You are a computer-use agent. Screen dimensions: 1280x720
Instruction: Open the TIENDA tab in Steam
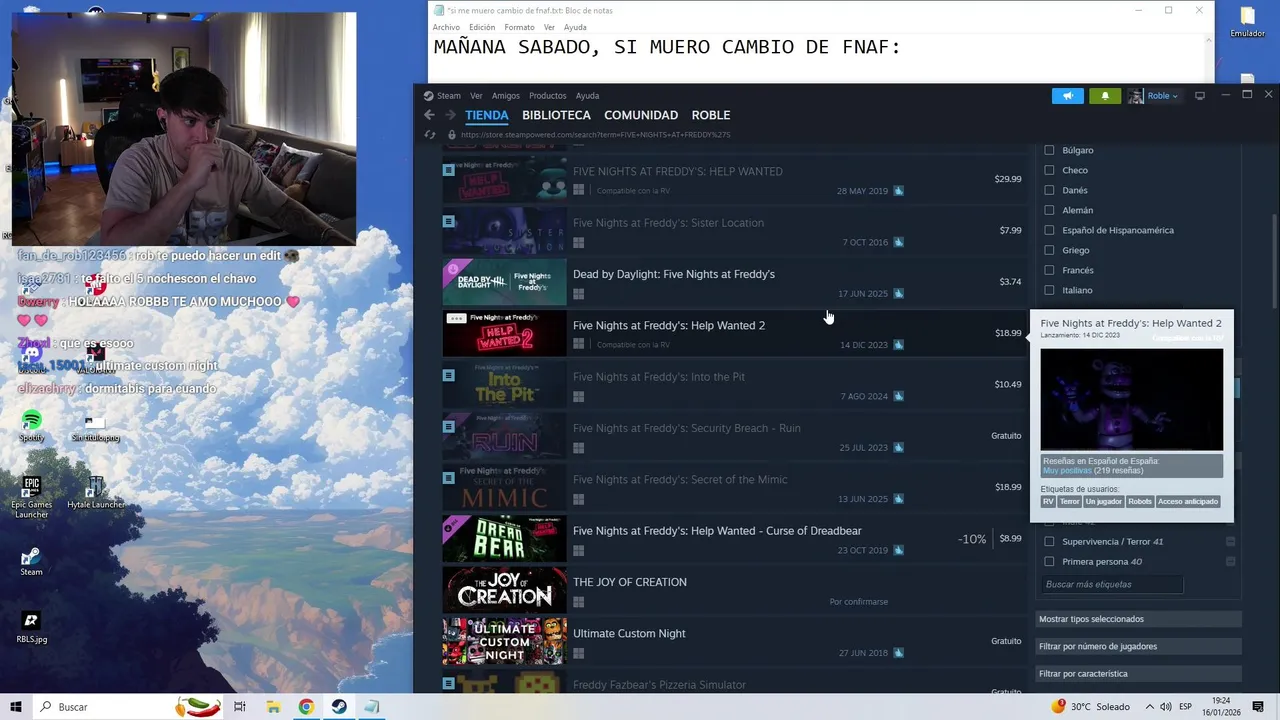pyautogui.click(x=487, y=115)
